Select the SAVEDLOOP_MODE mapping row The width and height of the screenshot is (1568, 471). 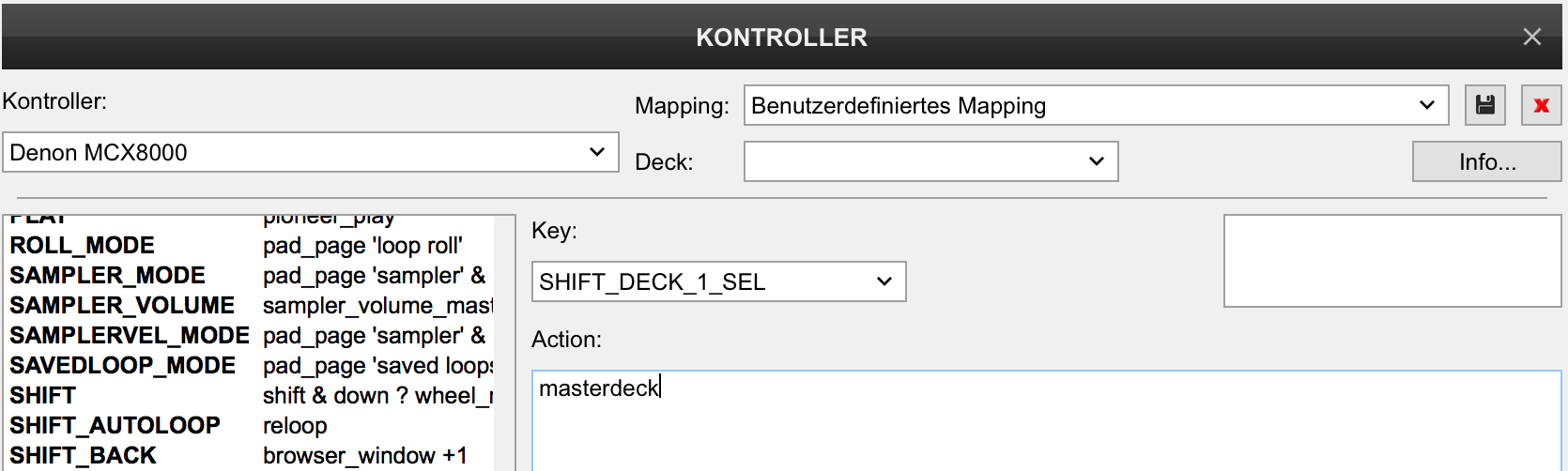251,366
